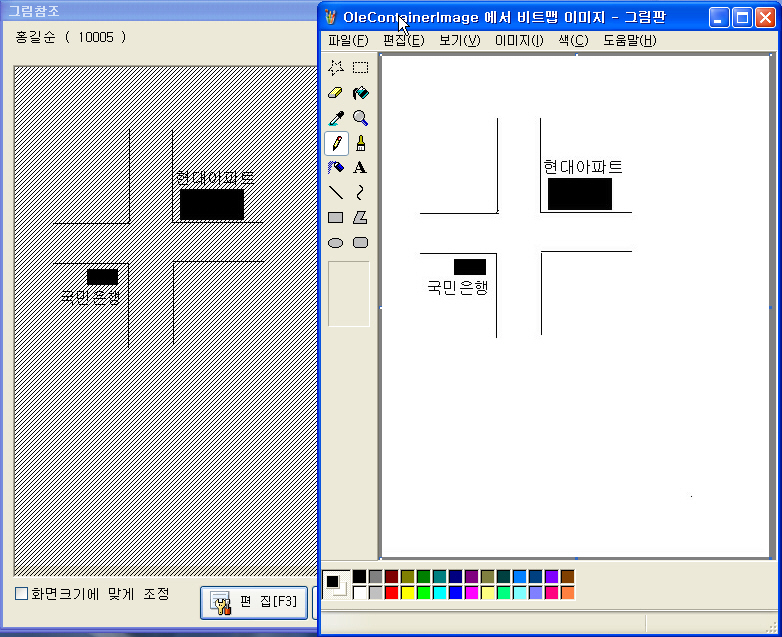This screenshot has width=782, height=637.
Task: Pick the dark gray palette swatch
Action: coord(376,577)
